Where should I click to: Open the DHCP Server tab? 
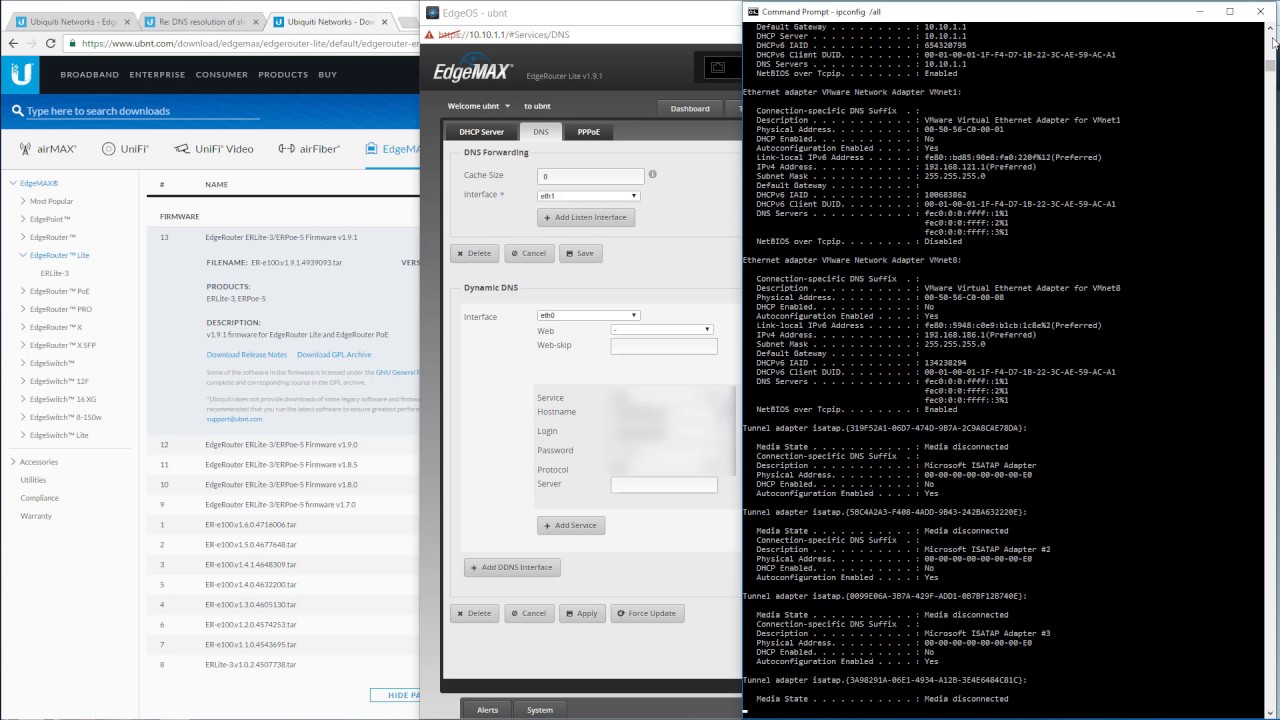481,132
